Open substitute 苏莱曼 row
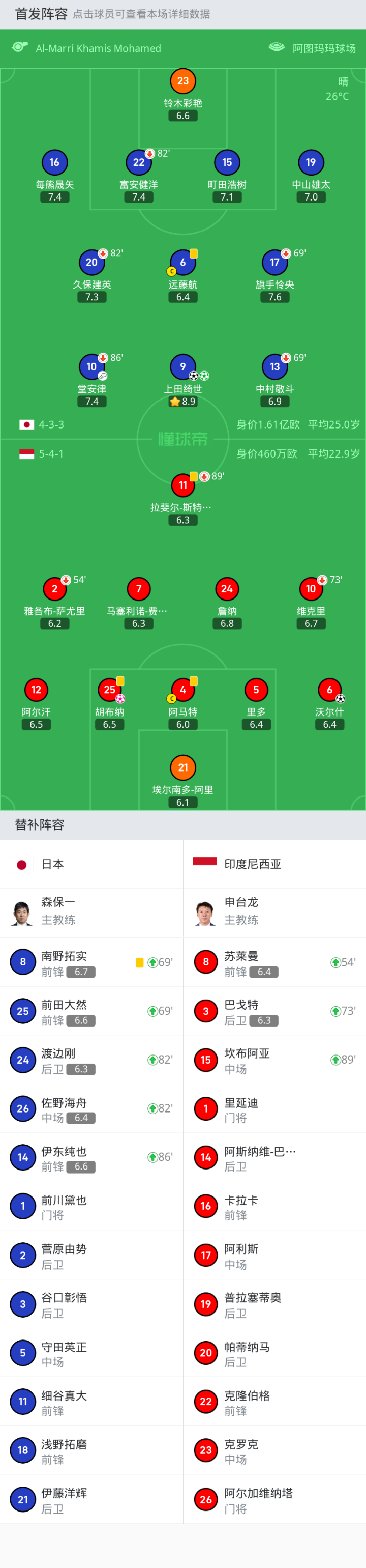This screenshot has height=1568, width=366. (274, 962)
